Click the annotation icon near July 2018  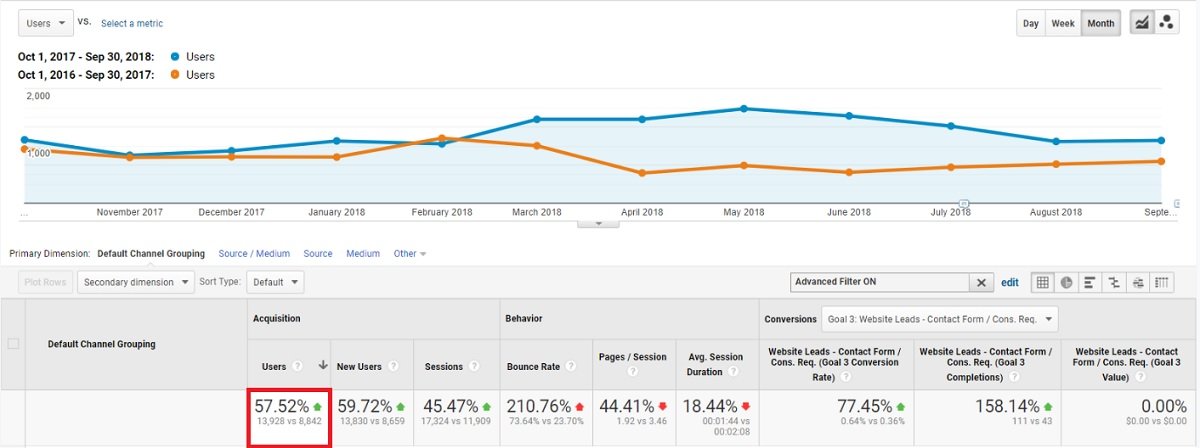(966, 203)
